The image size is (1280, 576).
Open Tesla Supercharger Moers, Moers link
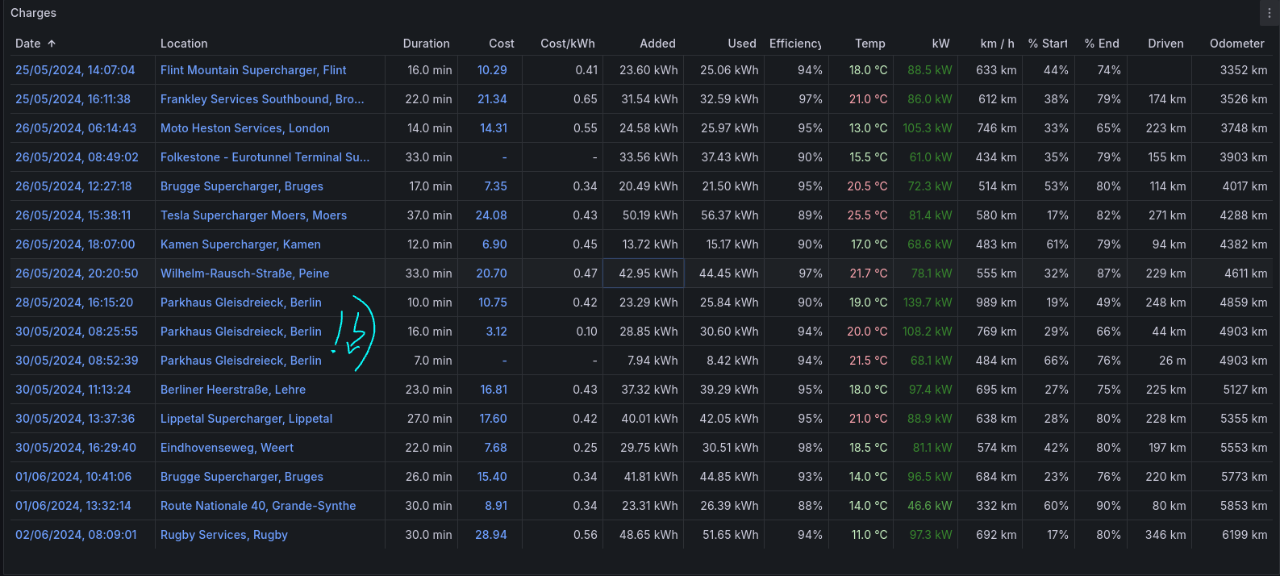coord(253,215)
